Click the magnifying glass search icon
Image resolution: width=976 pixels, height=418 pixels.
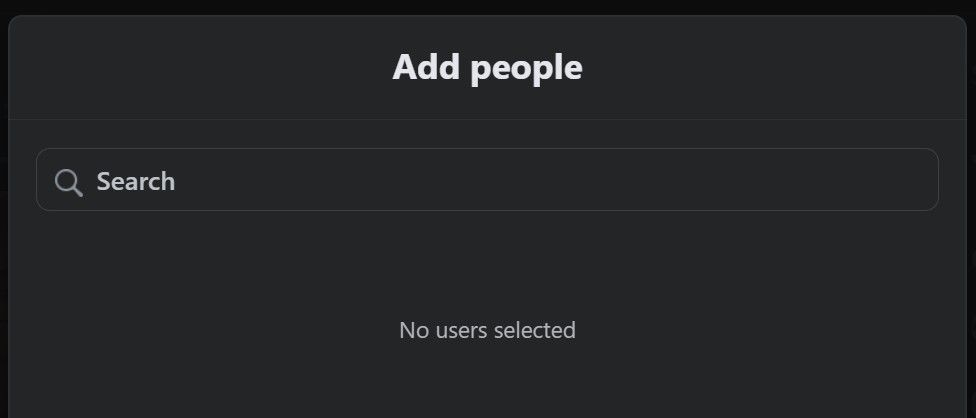coord(68,182)
